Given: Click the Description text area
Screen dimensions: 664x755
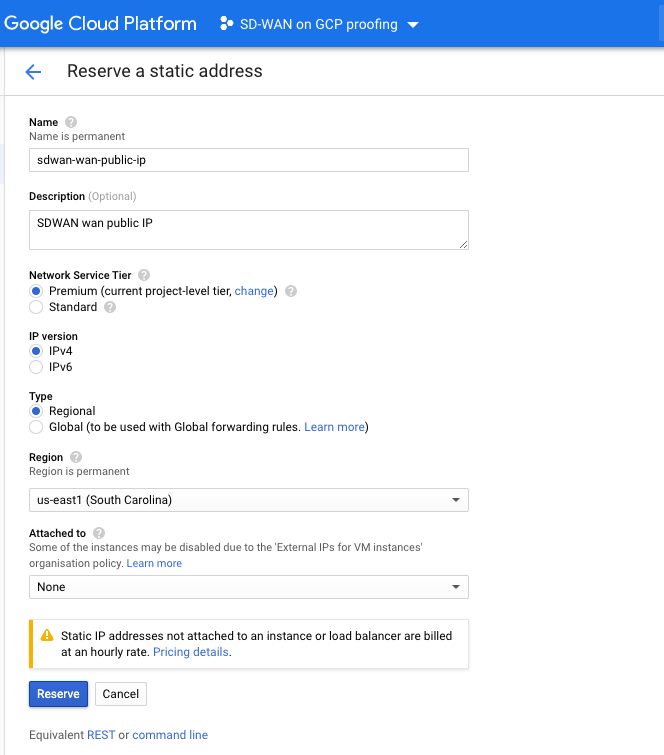Looking at the screenshot, I should tap(248, 230).
